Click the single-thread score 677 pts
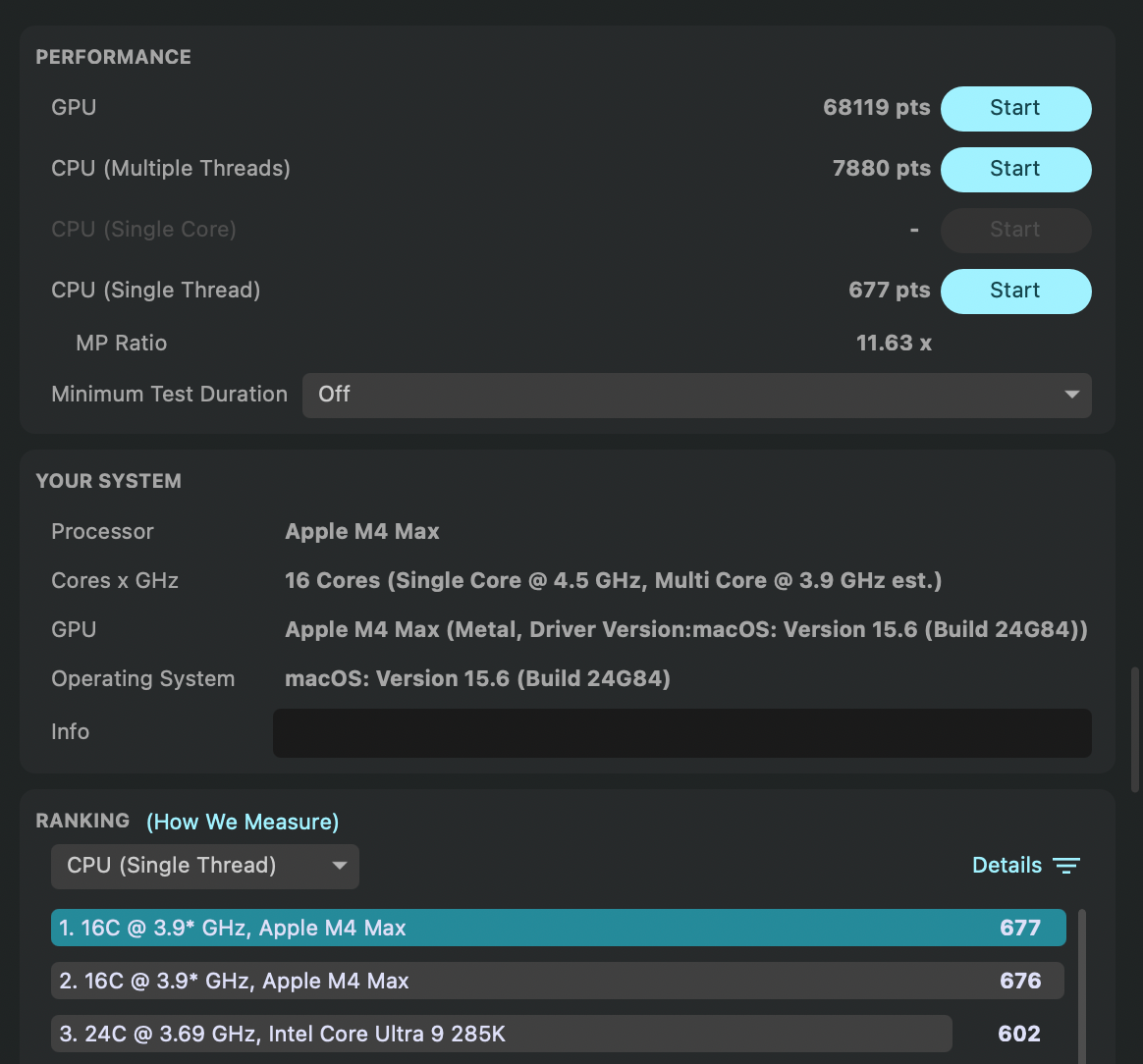This screenshot has width=1143, height=1064. [x=890, y=291]
